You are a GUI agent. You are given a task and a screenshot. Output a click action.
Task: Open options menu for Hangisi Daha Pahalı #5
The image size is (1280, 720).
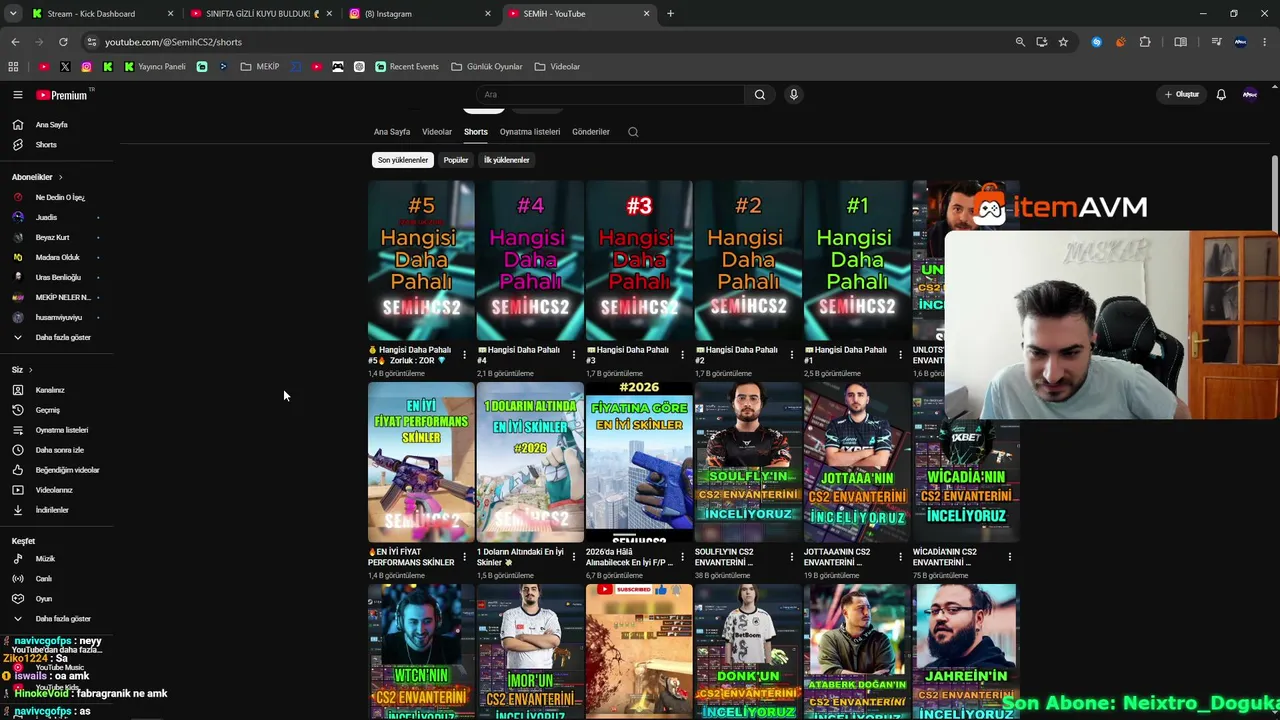tap(464, 354)
